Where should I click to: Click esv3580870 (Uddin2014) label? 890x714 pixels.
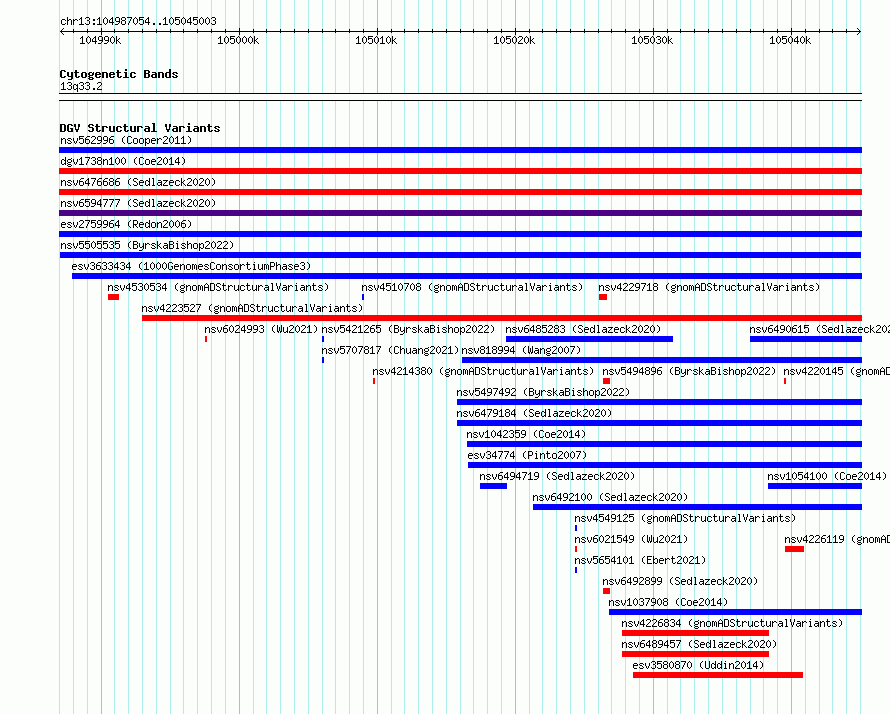698,665
